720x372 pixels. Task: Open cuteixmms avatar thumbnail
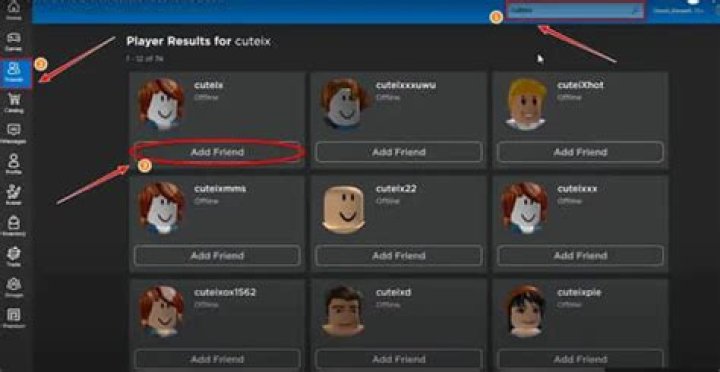pyautogui.click(x=161, y=208)
